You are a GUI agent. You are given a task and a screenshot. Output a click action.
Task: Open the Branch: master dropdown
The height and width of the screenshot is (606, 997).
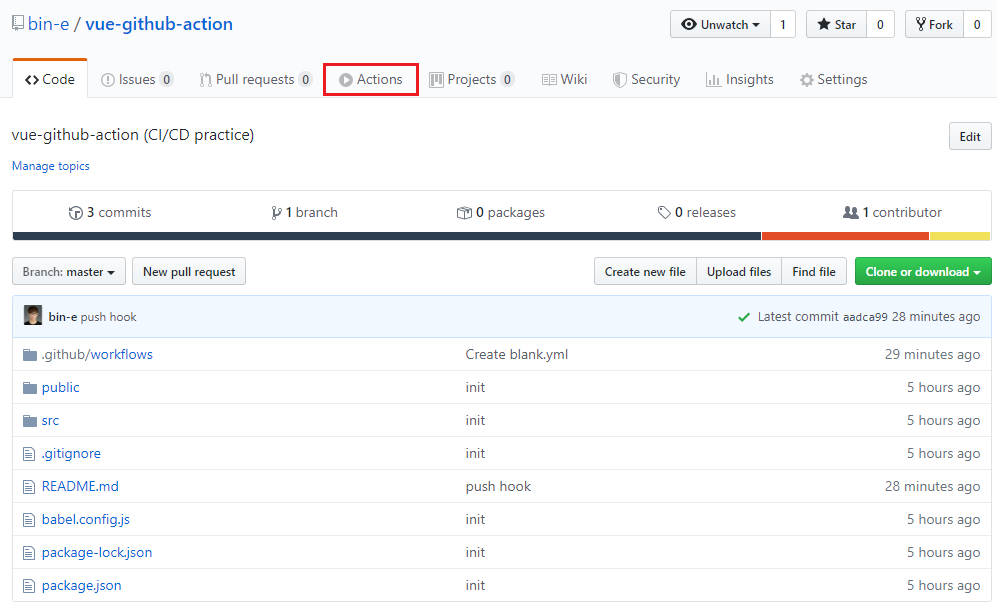click(x=69, y=272)
